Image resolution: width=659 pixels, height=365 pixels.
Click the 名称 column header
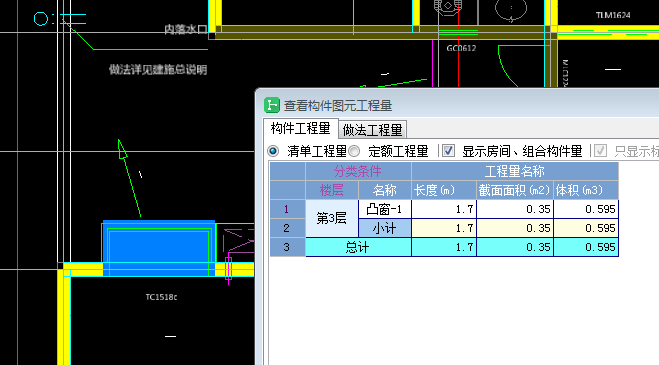(385, 190)
